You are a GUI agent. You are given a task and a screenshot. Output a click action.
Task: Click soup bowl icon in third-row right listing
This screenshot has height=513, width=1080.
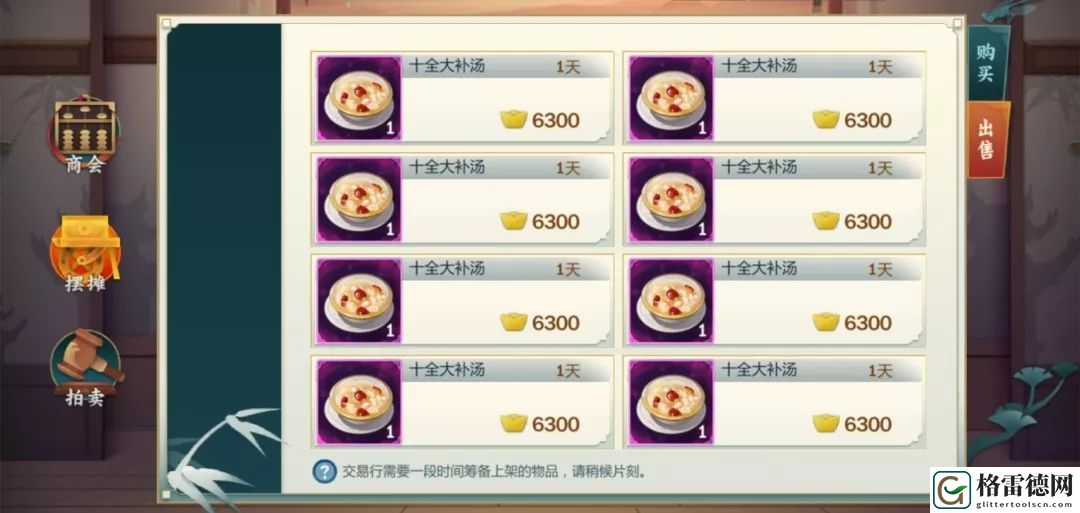click(671, 301)
